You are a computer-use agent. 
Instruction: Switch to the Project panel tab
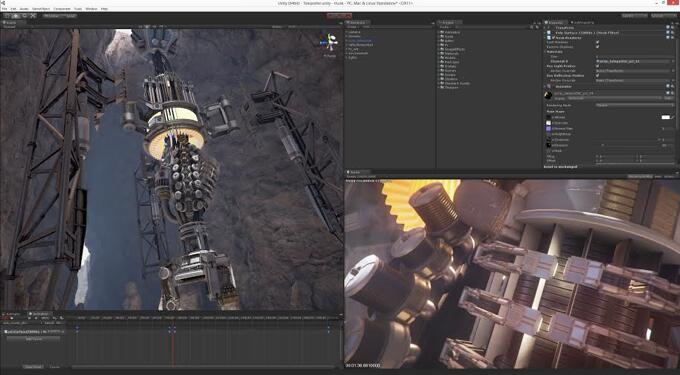pyautogui.click(x=448, y=23)
